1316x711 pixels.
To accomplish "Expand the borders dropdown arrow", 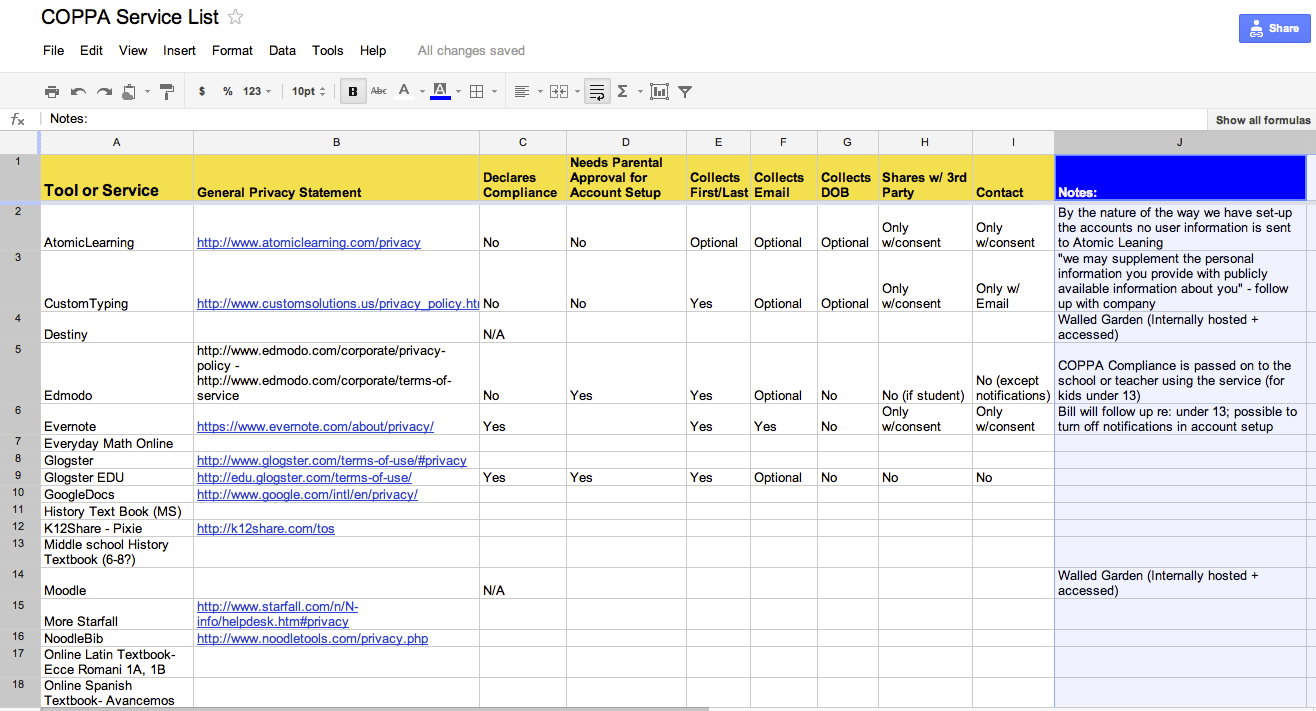I will (495, 92).
